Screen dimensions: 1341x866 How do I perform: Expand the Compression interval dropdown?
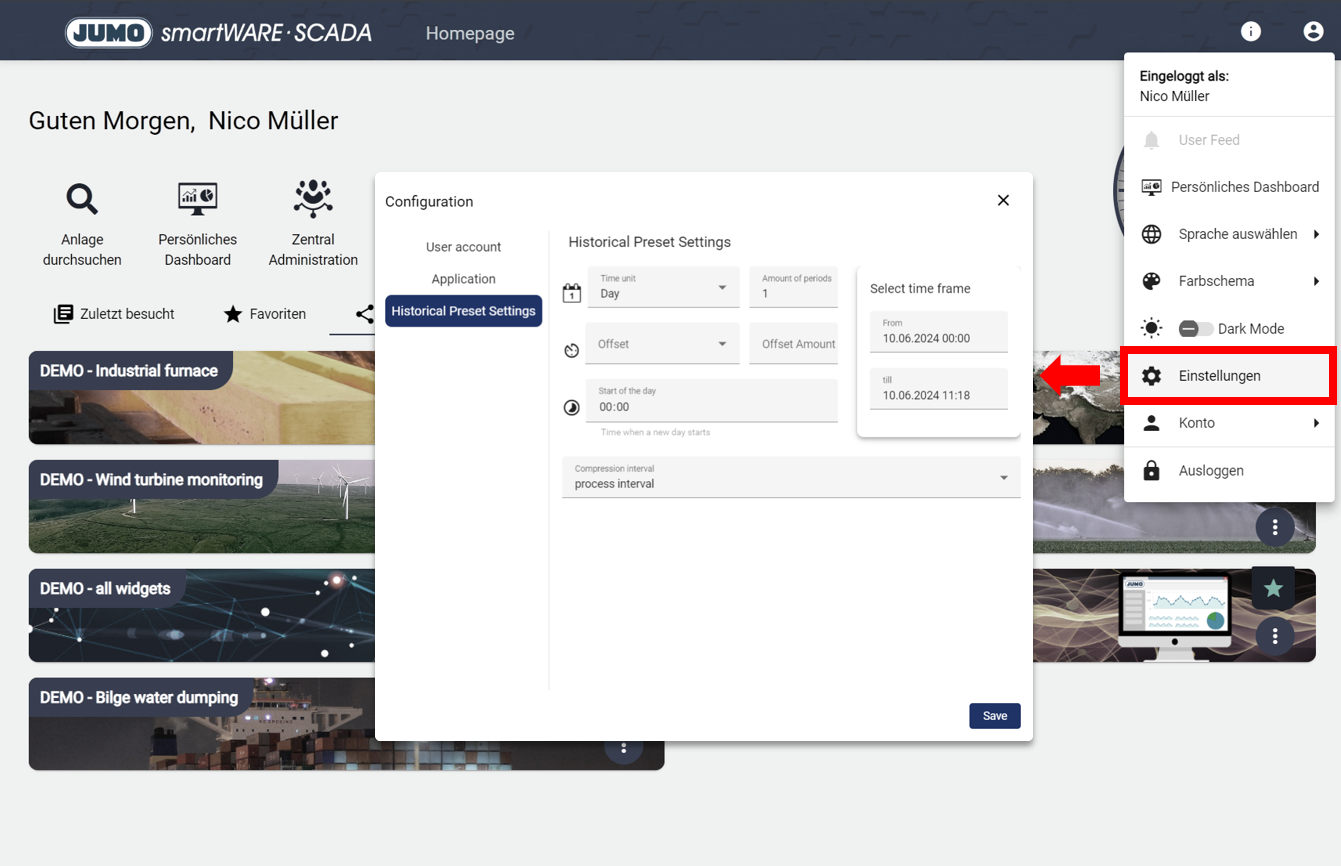point(790,478)
